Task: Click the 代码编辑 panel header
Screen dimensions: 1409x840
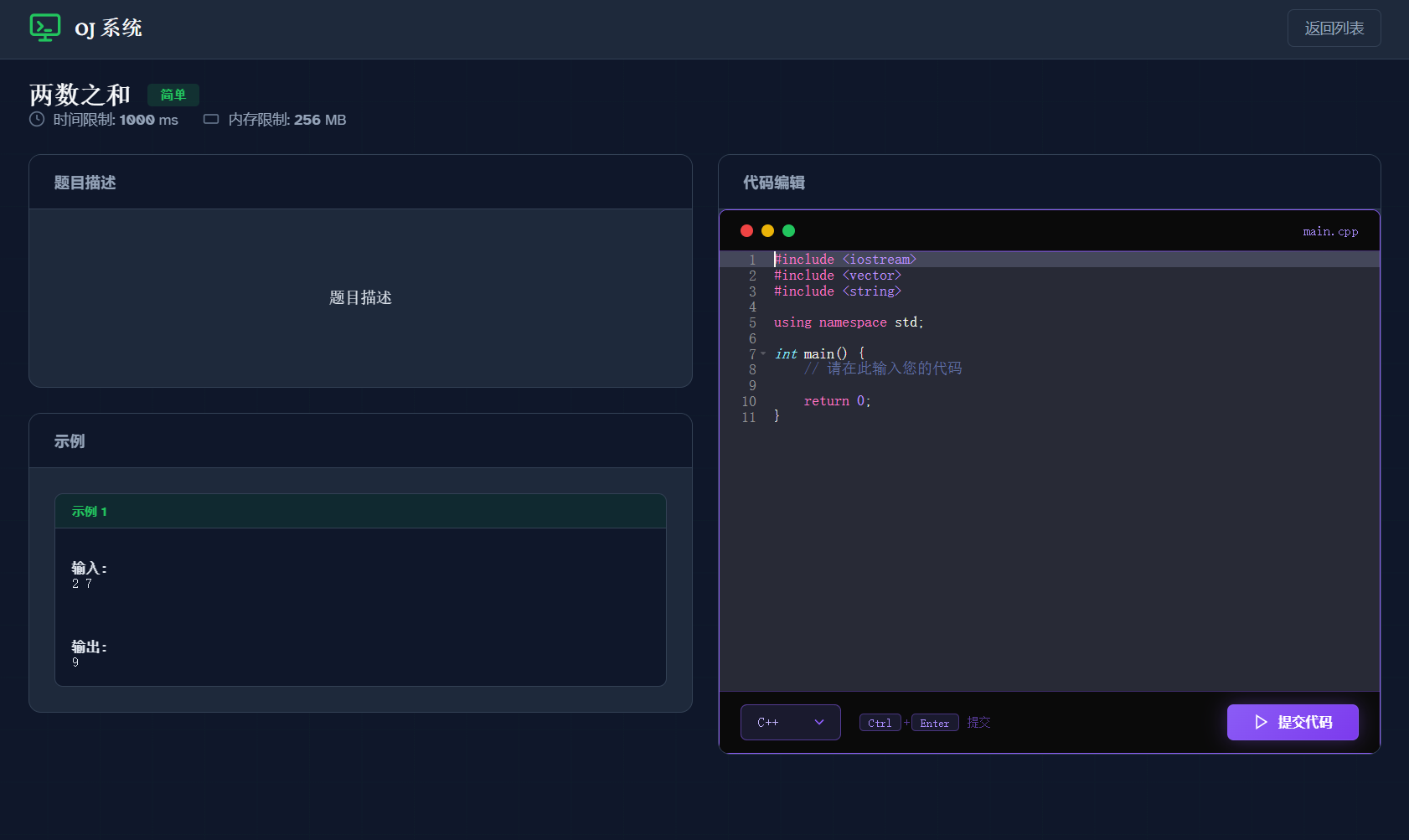Action: coord(1049,182)
